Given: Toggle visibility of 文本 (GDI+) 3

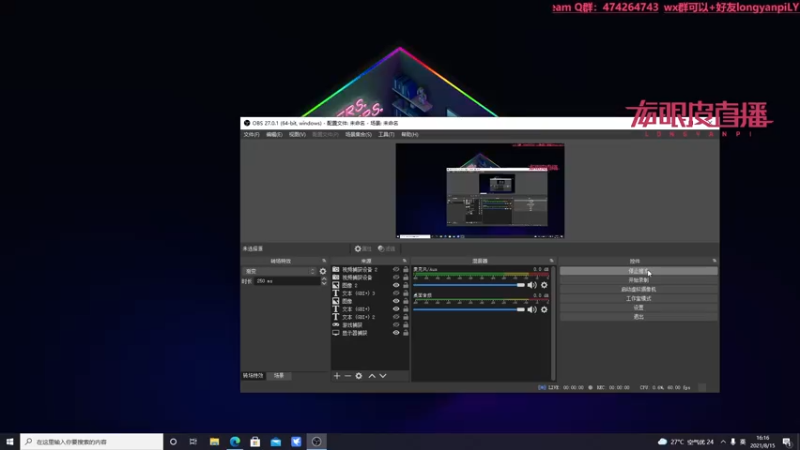Looking at the screenshot, I should pos(396,293).
